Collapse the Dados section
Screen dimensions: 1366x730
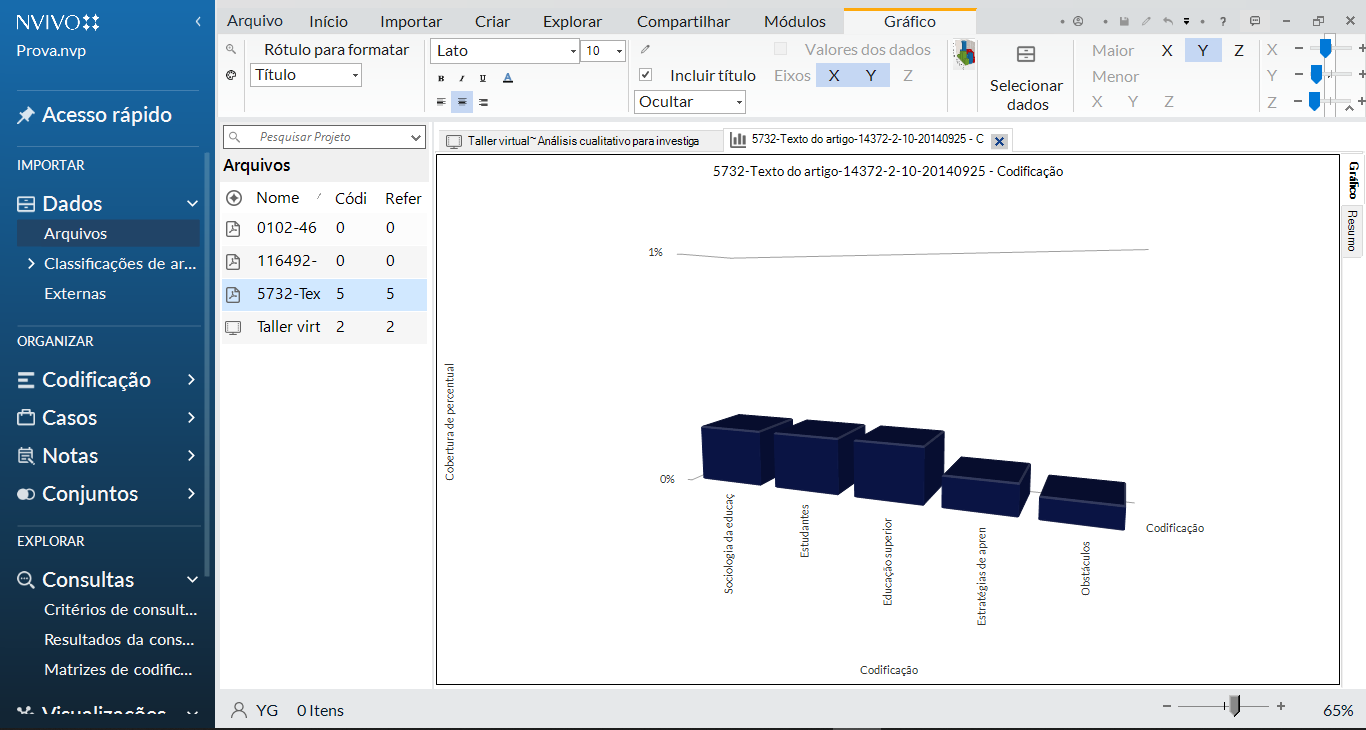coord(192,204)
